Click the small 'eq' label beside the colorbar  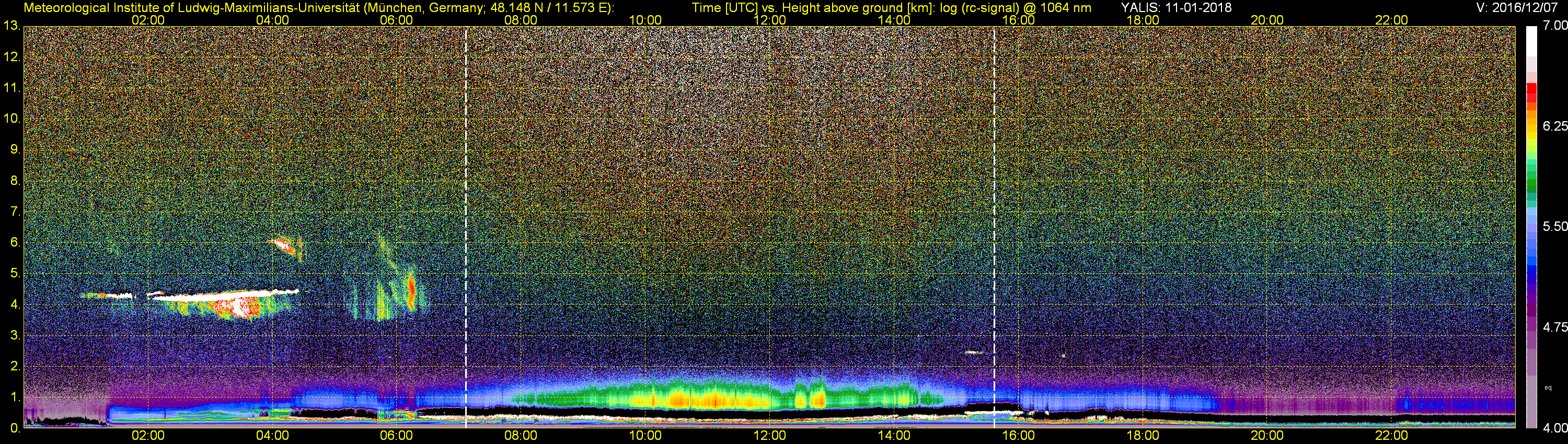1548,388
